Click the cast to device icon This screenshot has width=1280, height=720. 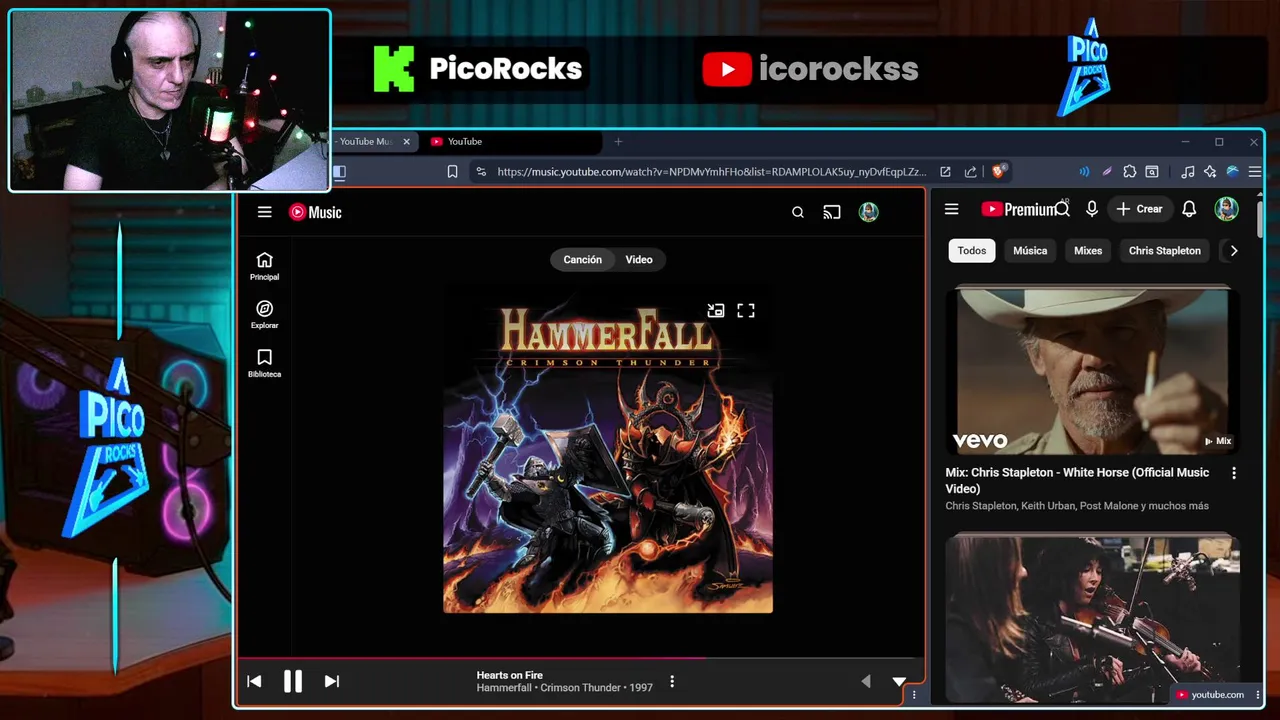click(x=832, y=212)
